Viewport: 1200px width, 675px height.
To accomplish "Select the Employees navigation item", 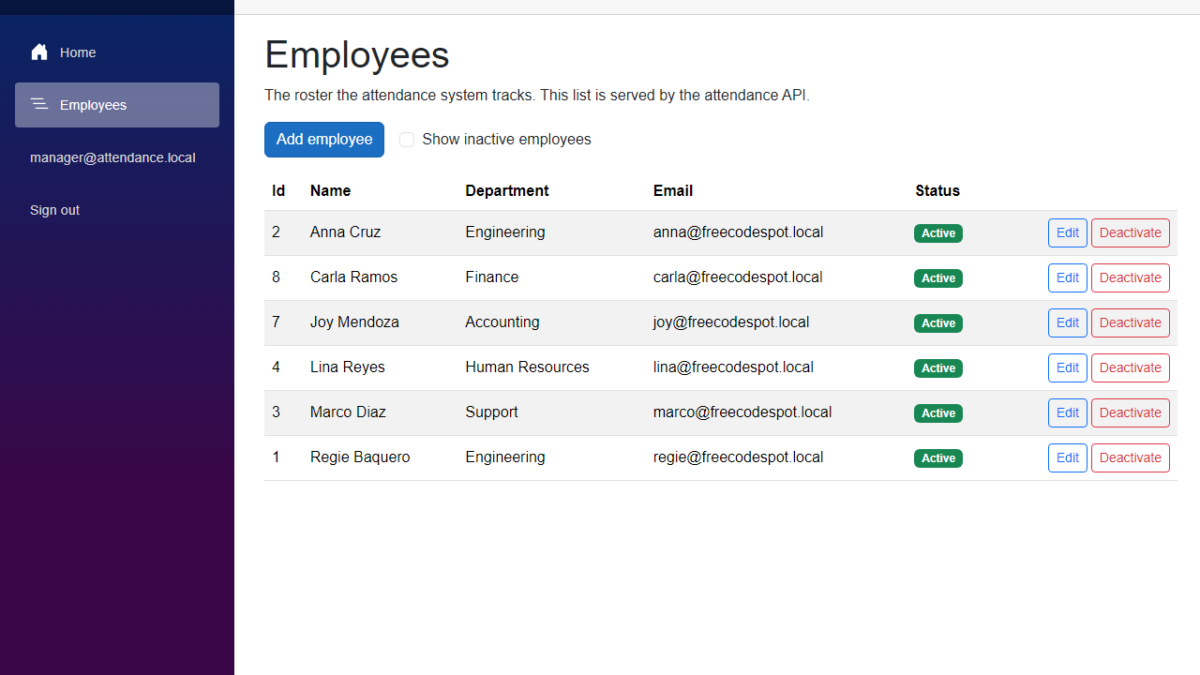I will point(117,105).
